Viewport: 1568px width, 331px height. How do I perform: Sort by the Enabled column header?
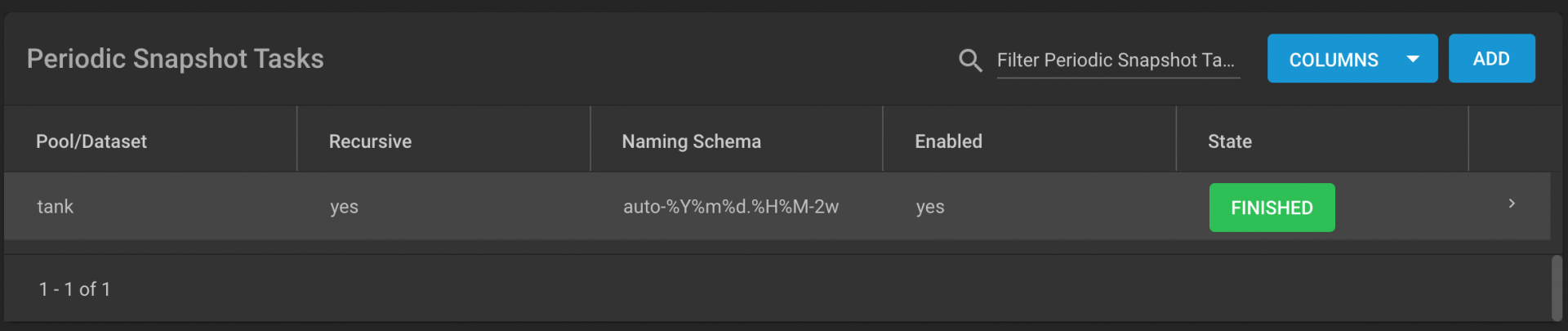click(x=948, y=141)
